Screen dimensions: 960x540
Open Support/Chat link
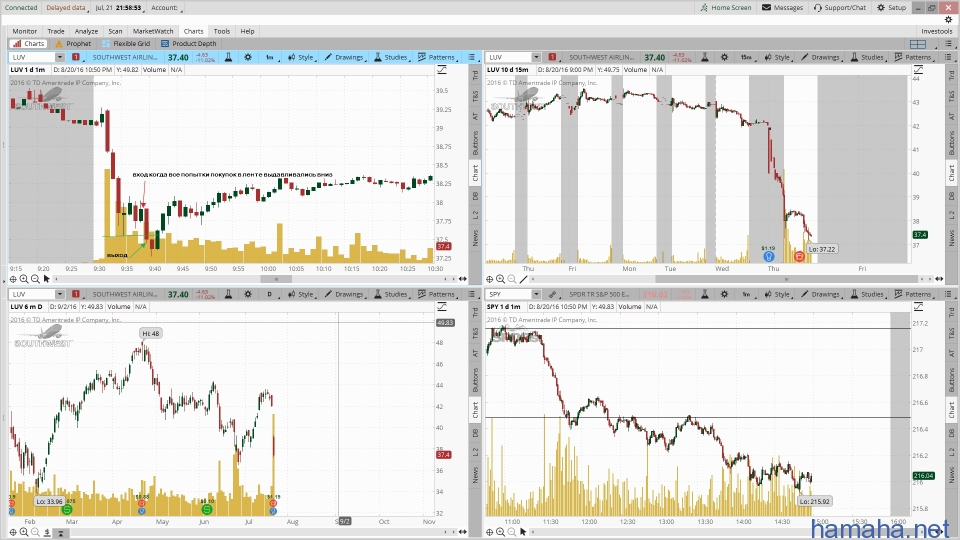point(840,7)
